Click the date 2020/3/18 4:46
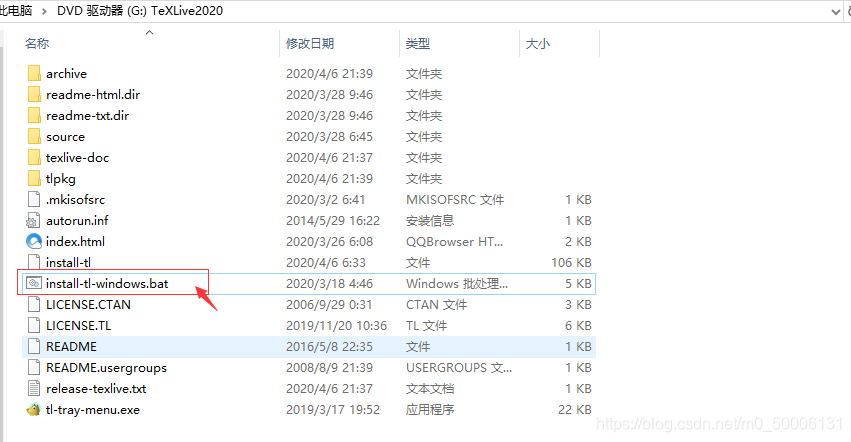Screen dimensions: 851x442 click(329, 283)
